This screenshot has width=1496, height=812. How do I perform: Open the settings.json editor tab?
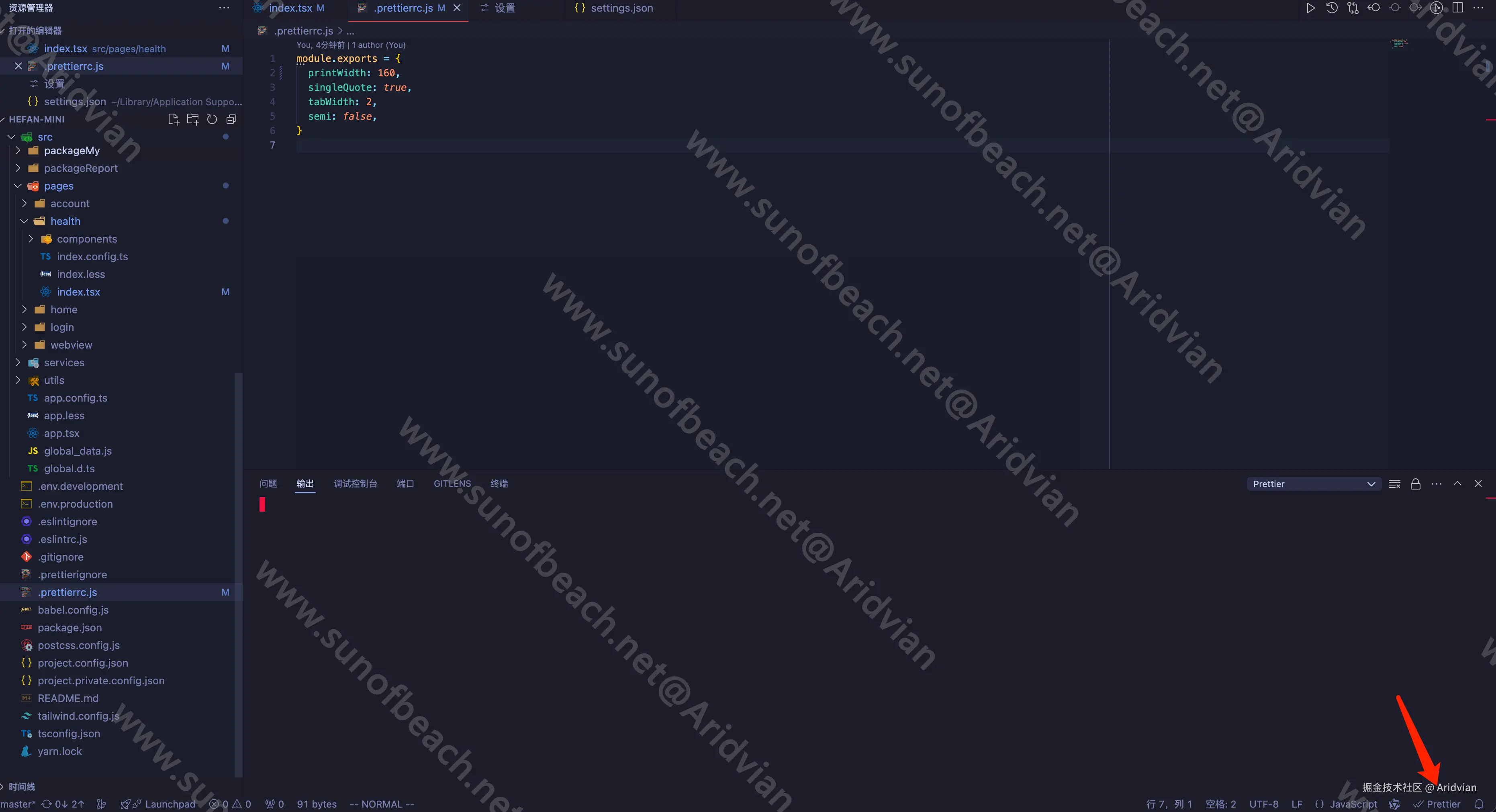coord(621,8)
